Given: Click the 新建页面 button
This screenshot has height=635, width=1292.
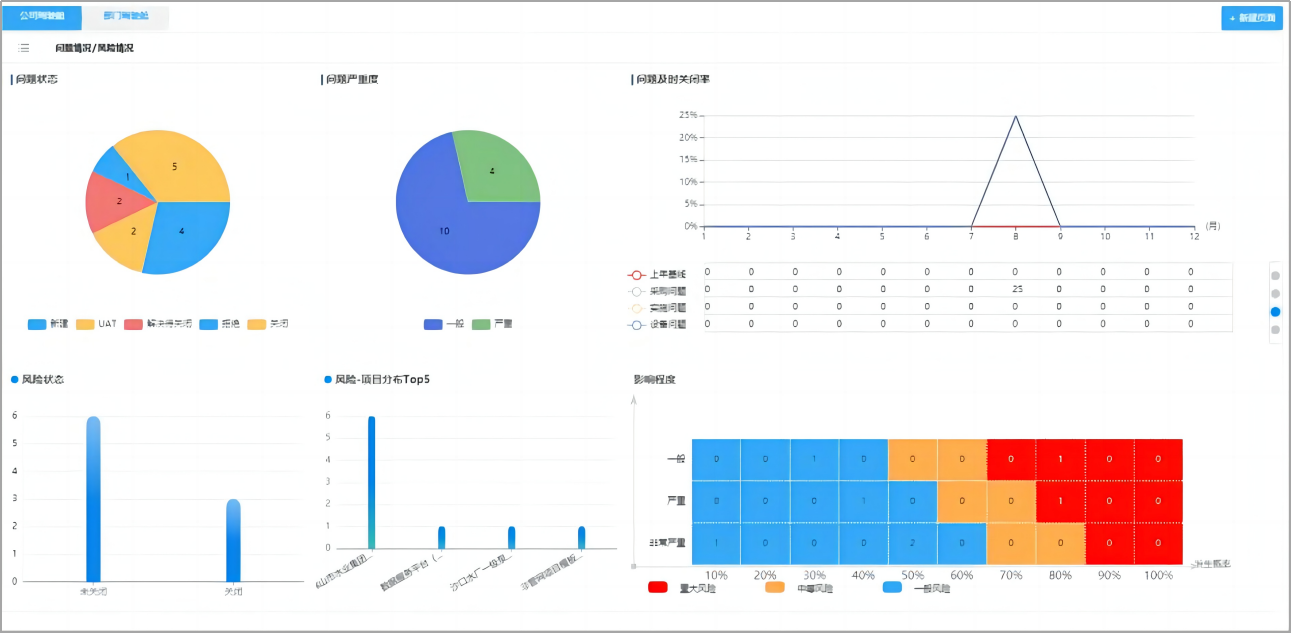Looking at the screenshot, I should point(1251,18).
